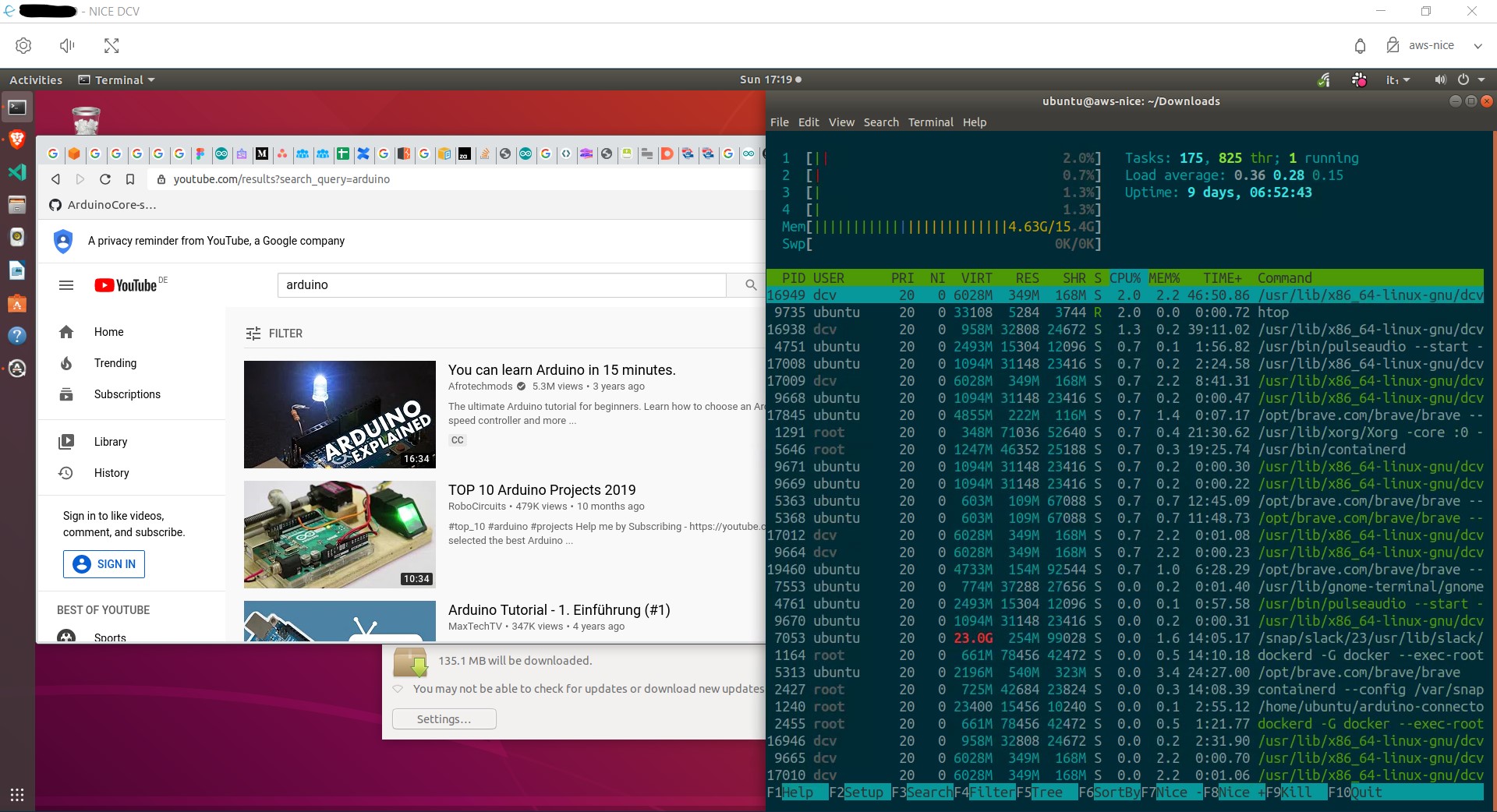Open Files manager from the dock

coord(17,205)
